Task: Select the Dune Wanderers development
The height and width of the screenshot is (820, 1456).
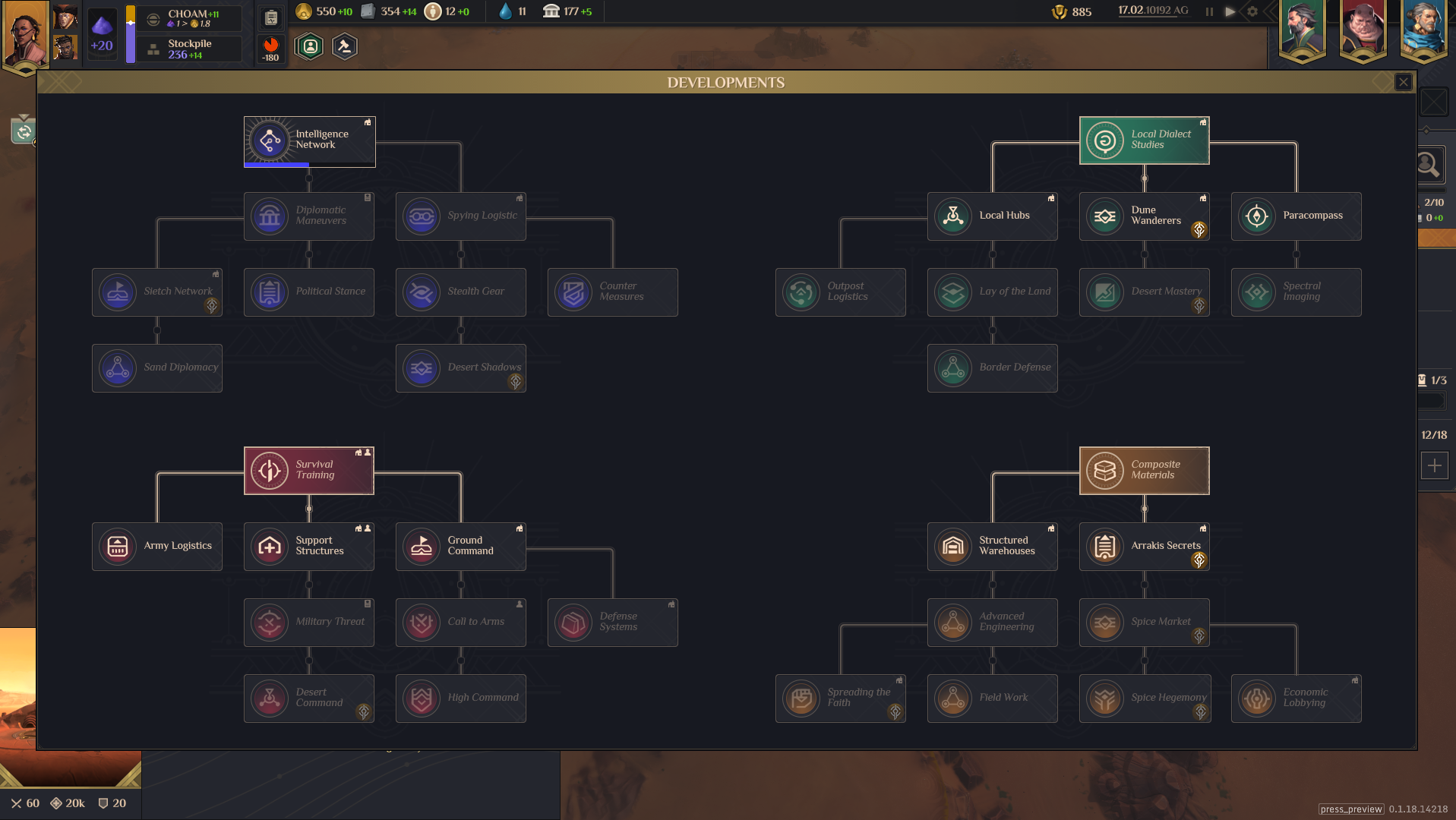Action: point(1145,216)
